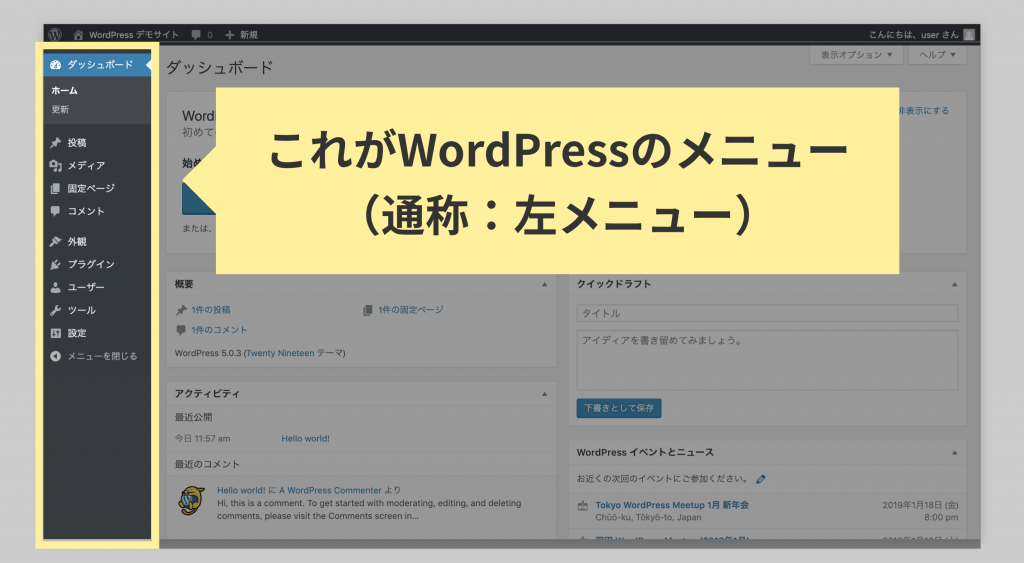This screenshot has width=1024, height=563.
Task: Open Tokyo WordPress Meetup 1月 新年会 link
Action: tap(671, 506)
